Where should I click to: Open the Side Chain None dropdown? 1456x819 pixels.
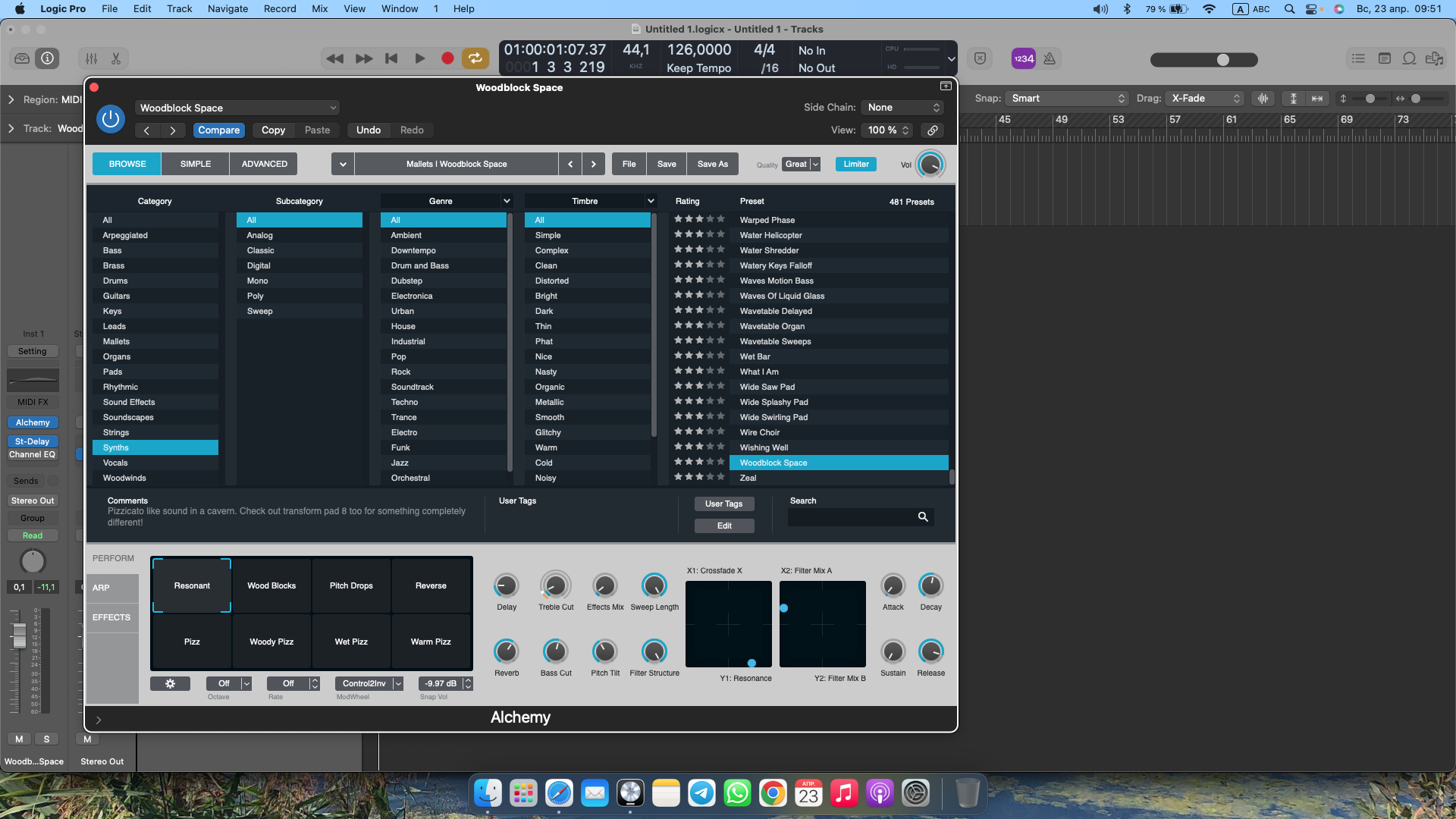coord(902,108)
